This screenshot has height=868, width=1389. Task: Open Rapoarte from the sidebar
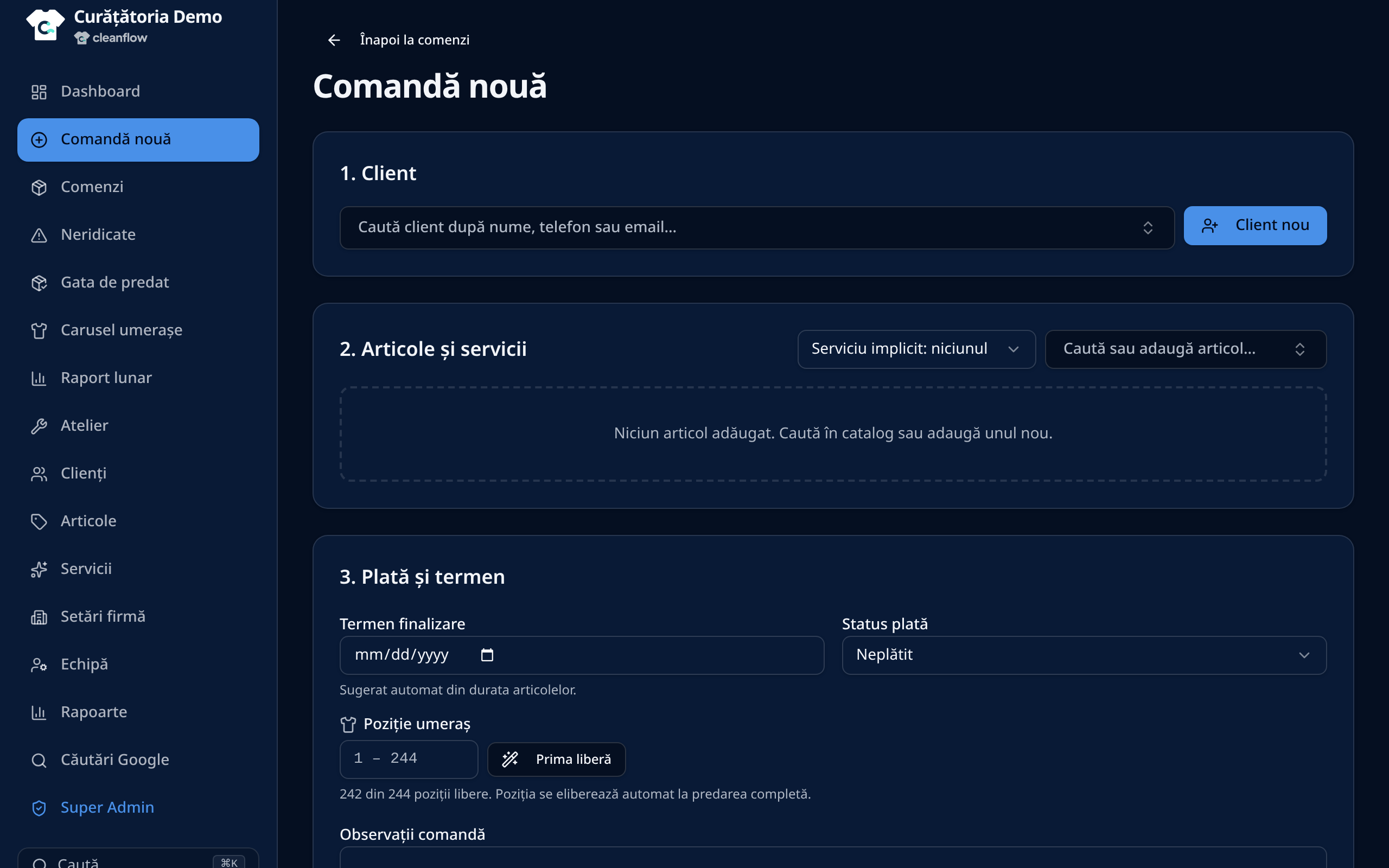coord(138,712)
